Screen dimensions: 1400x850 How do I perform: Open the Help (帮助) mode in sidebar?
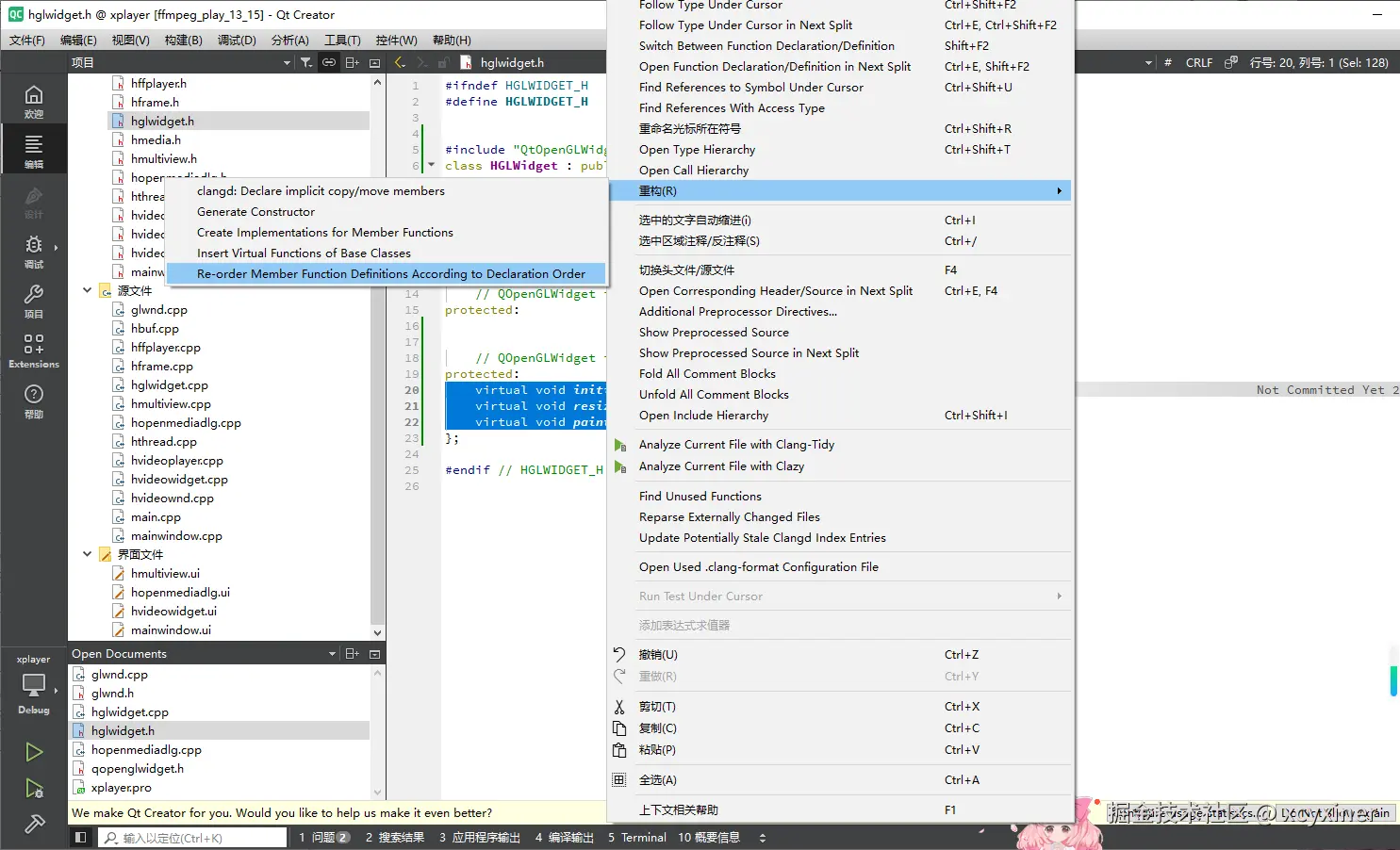click(x=34, y=400)
